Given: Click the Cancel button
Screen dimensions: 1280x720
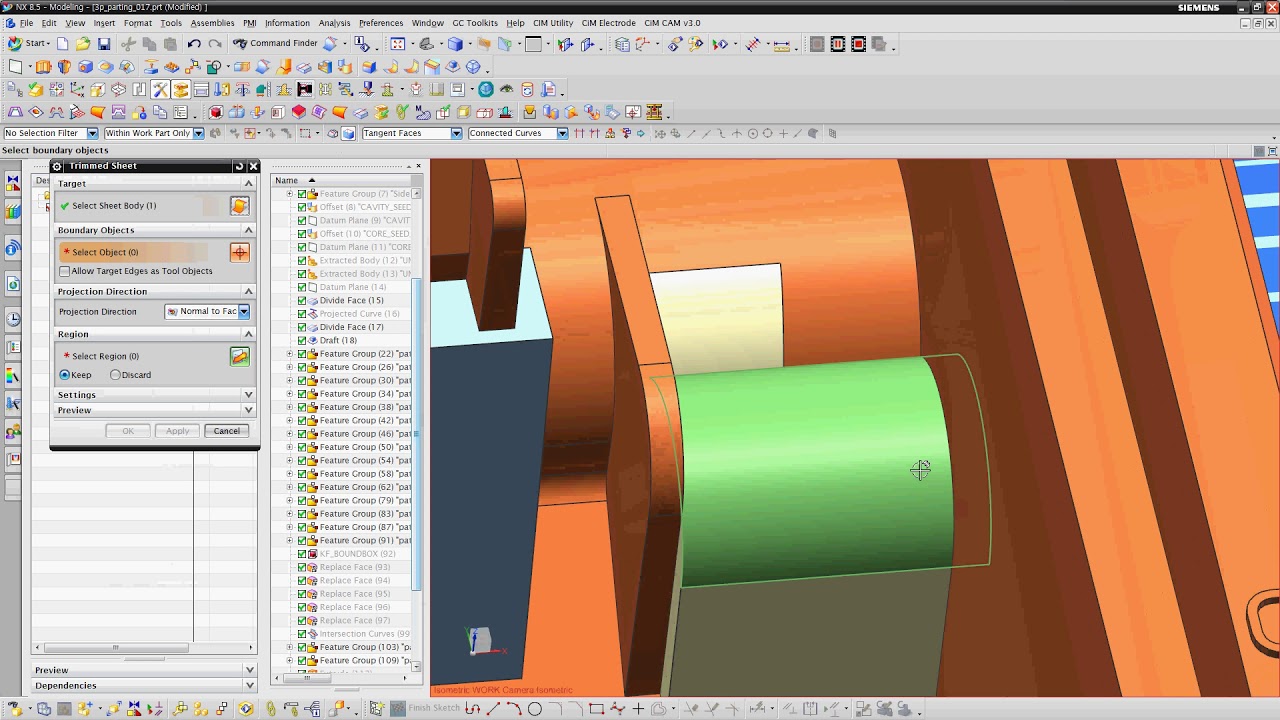Looking at the screenshot, I should (x=227, y=431).
